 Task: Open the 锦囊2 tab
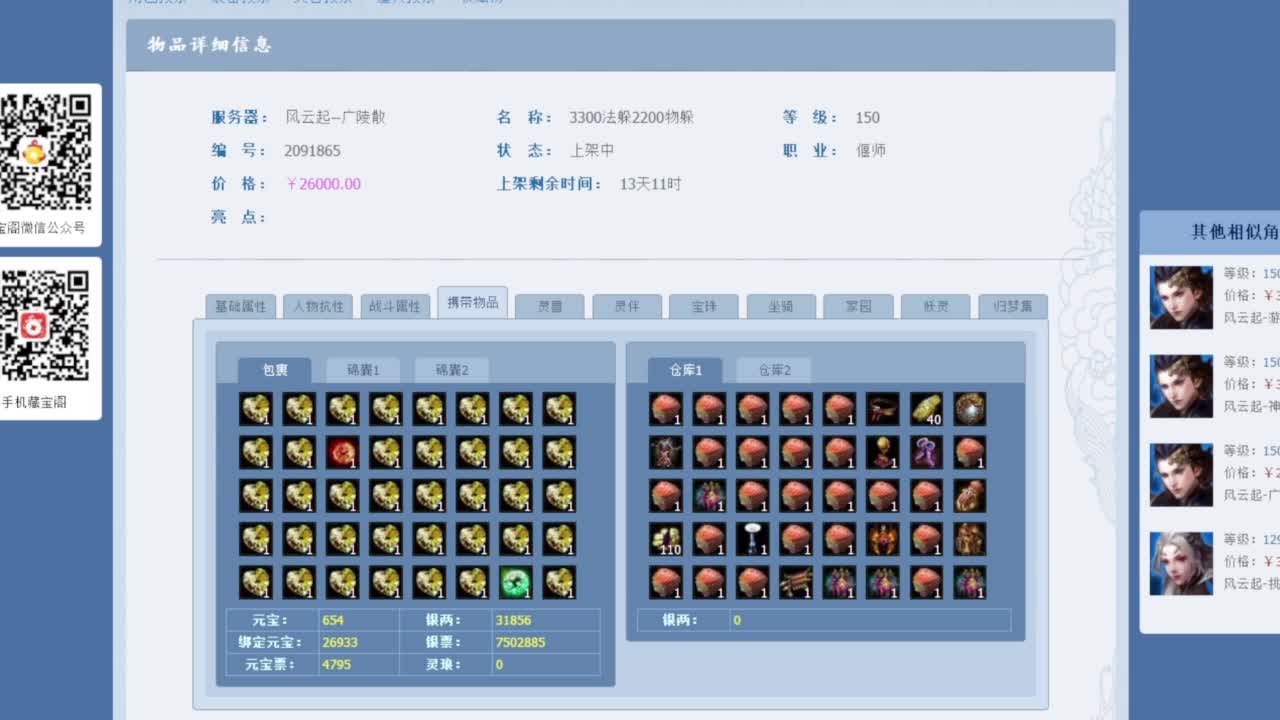[452, 370]
